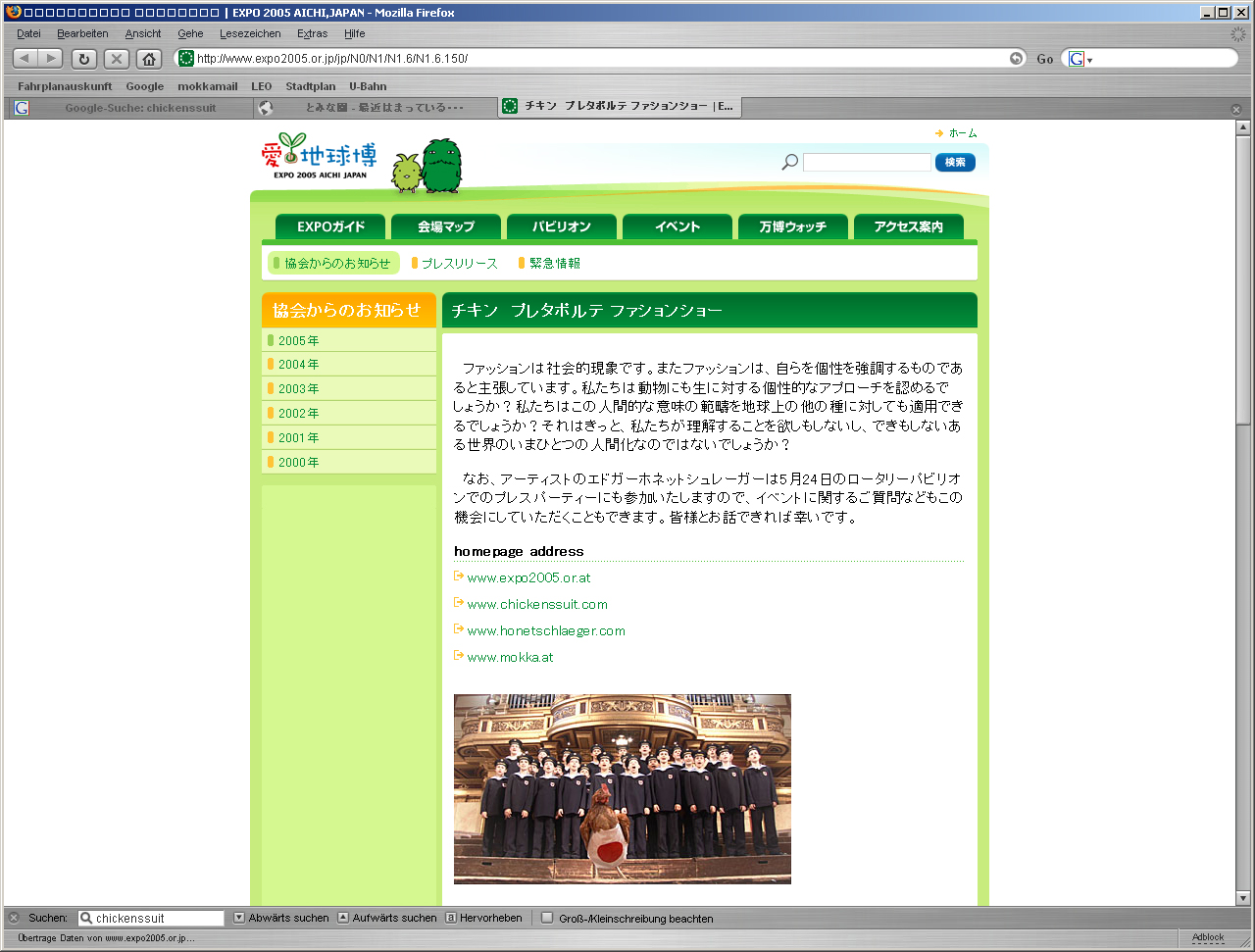
Task: Close the find bar with its X icon
Action: tap(14, 918)
